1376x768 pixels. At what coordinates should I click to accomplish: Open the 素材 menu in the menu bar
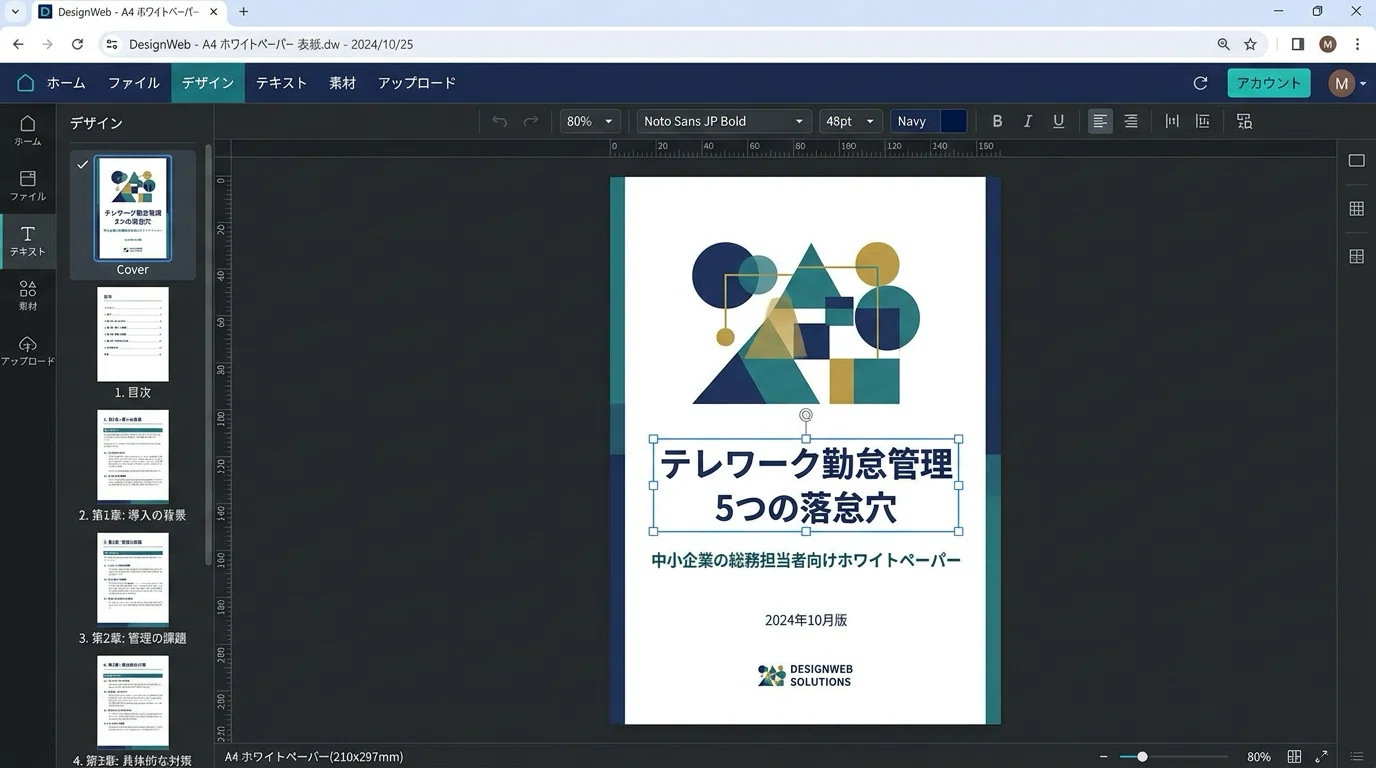point(343,83)
